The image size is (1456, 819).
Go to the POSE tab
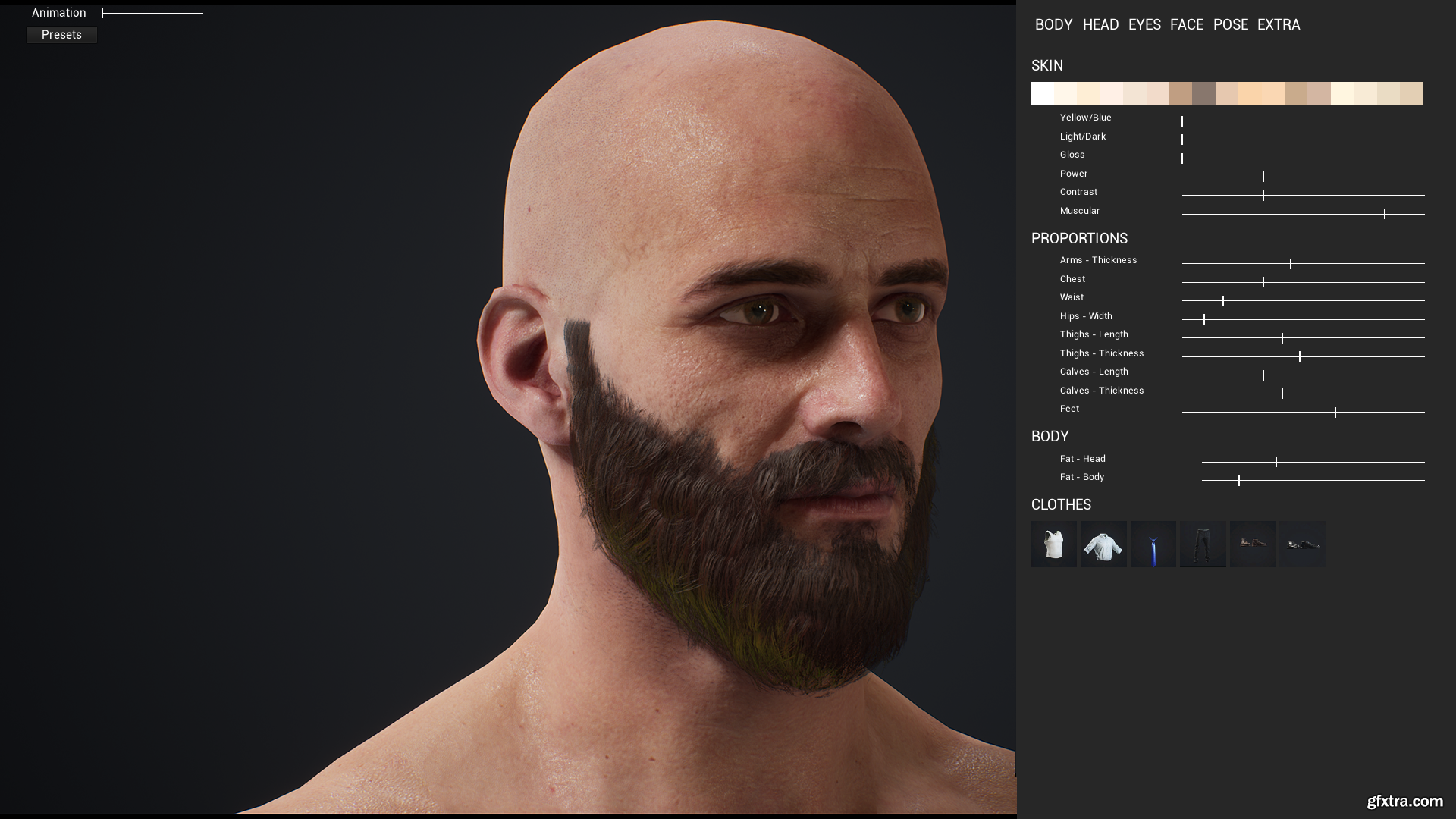click(1230, 24)
